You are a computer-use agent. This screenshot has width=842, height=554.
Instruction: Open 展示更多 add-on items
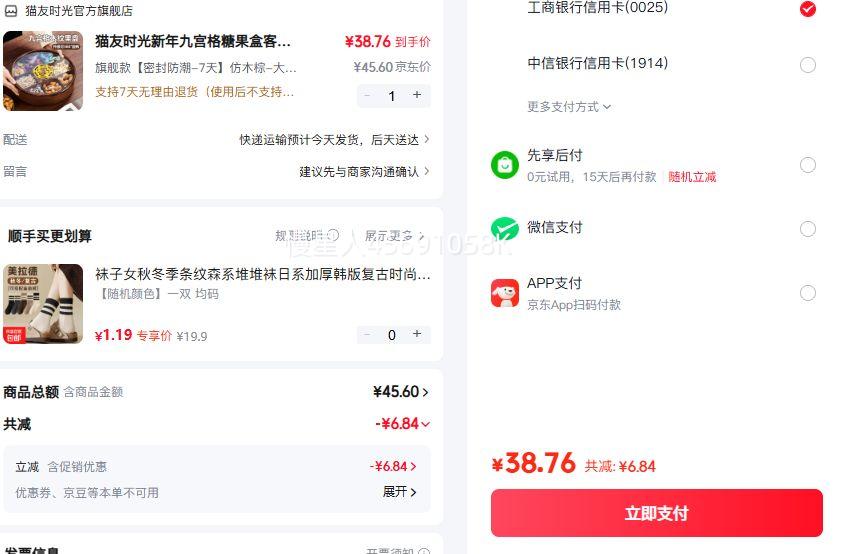tap(394, 236)
